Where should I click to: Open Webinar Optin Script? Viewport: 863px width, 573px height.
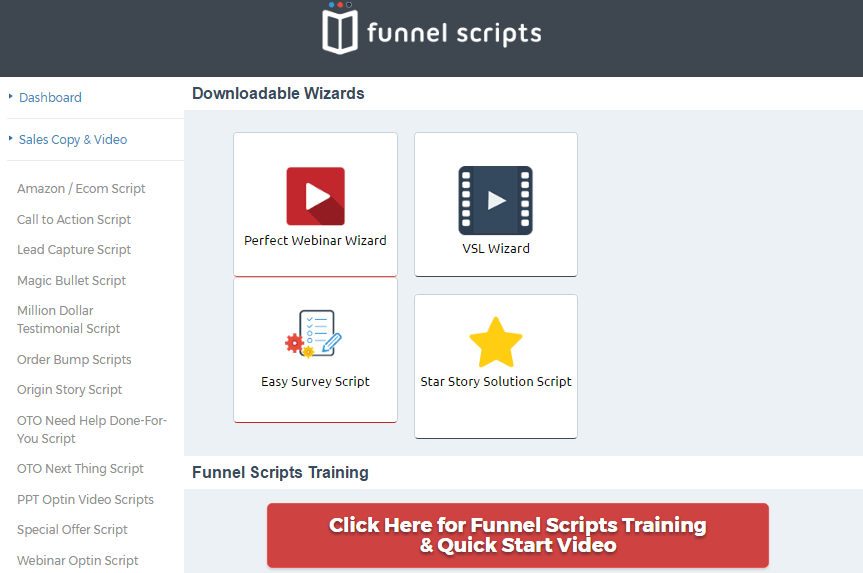[x=78, y=561]
